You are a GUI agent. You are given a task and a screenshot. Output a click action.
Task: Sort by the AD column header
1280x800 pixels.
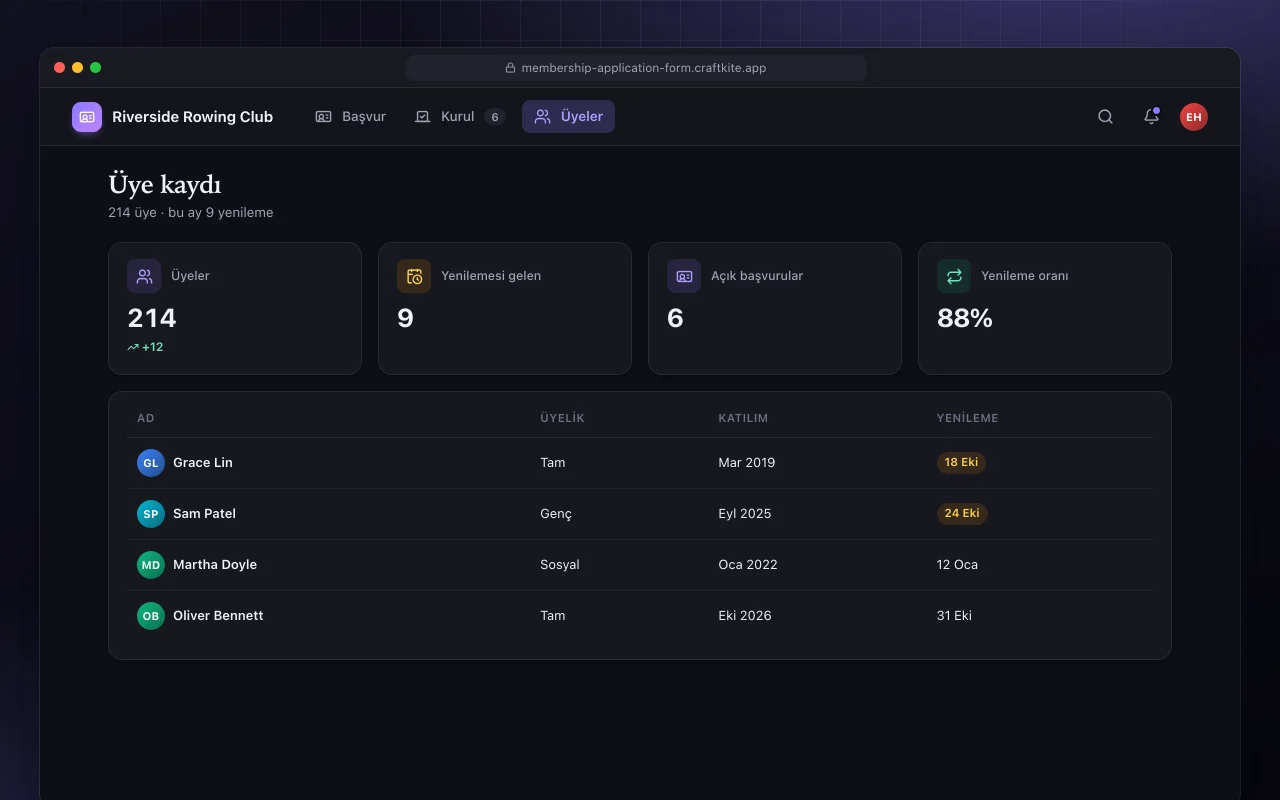click(x=146, y=418)
